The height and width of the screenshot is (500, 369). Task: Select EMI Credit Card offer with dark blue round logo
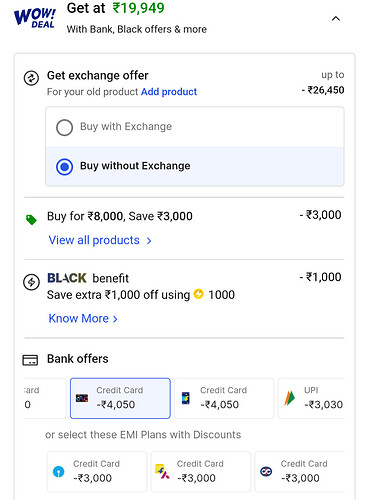pos(299,472)
